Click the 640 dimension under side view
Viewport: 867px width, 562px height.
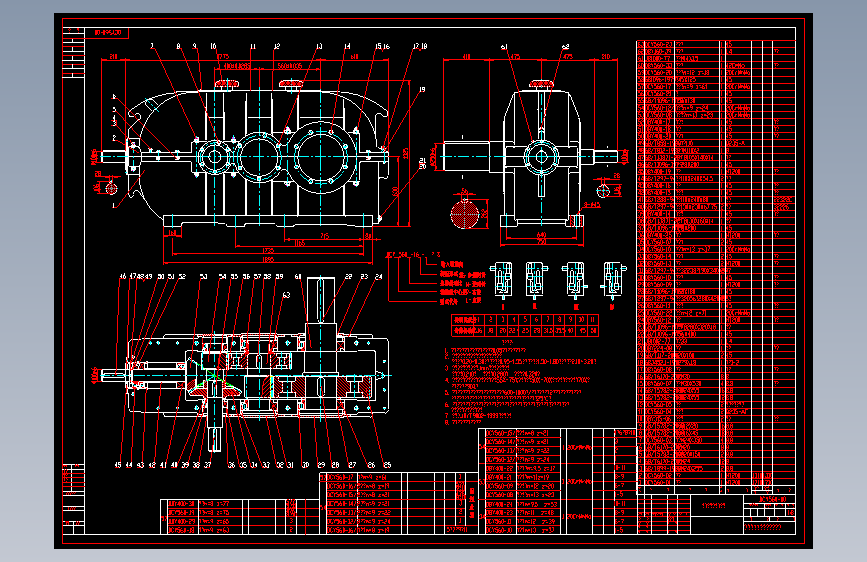click(x=541, y=235)
